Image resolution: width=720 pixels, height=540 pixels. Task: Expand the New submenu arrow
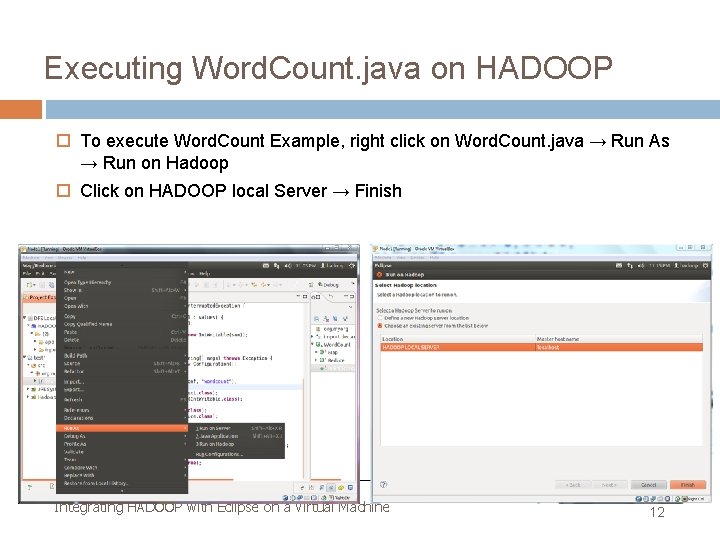coord(185,272)
